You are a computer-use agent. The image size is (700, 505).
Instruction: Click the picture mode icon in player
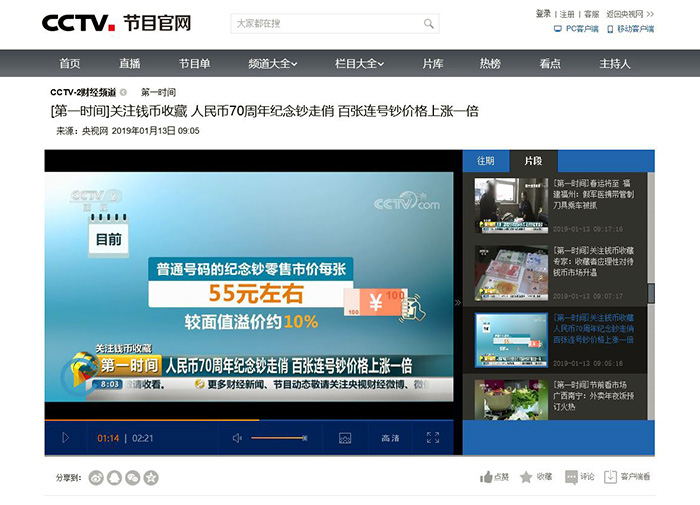345,438
